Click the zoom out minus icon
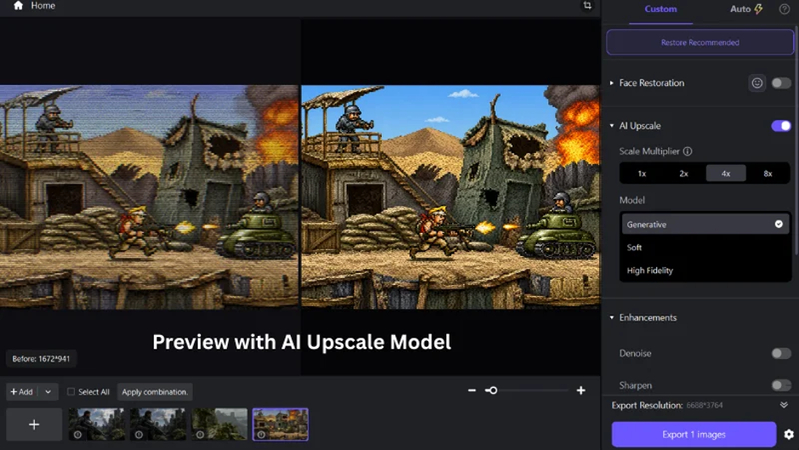 [472, 390]
